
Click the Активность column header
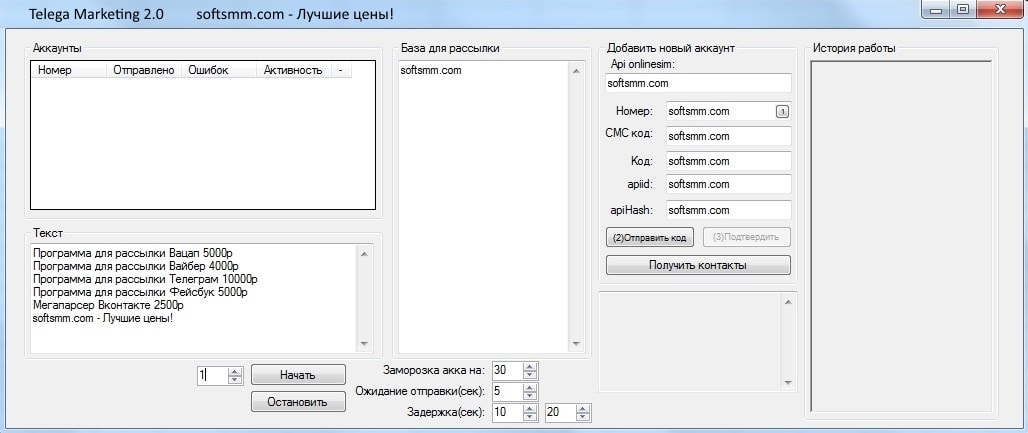[x=293, y=70]
